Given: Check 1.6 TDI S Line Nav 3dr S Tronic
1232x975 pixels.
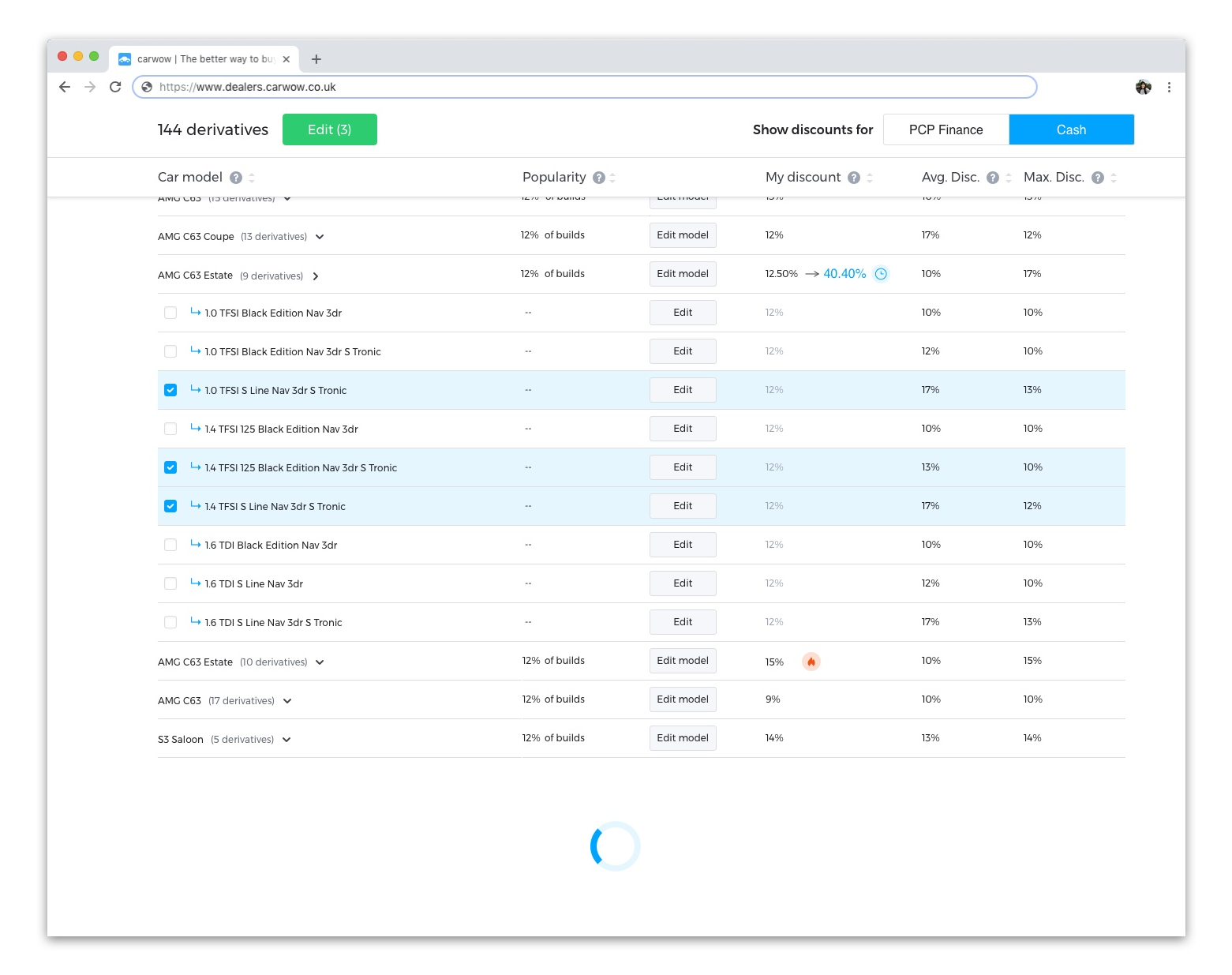Looking at the screenshot, I should 170,622.
